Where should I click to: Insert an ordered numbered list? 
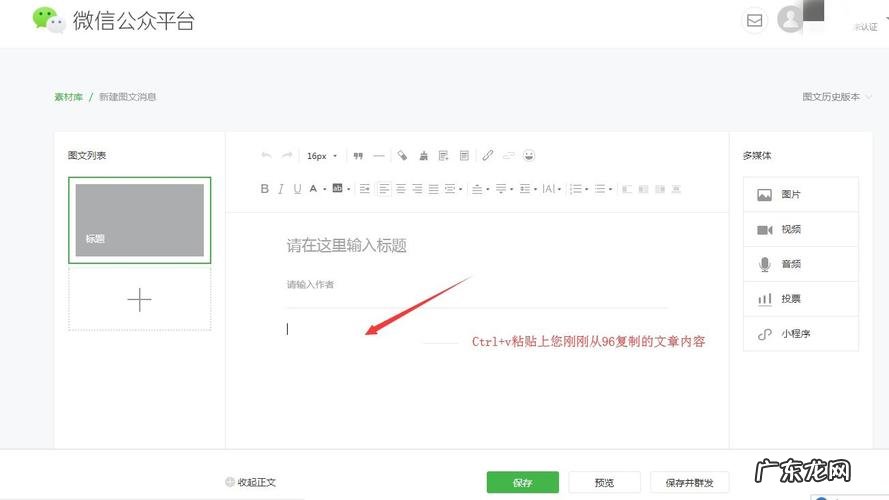point(575,189)
